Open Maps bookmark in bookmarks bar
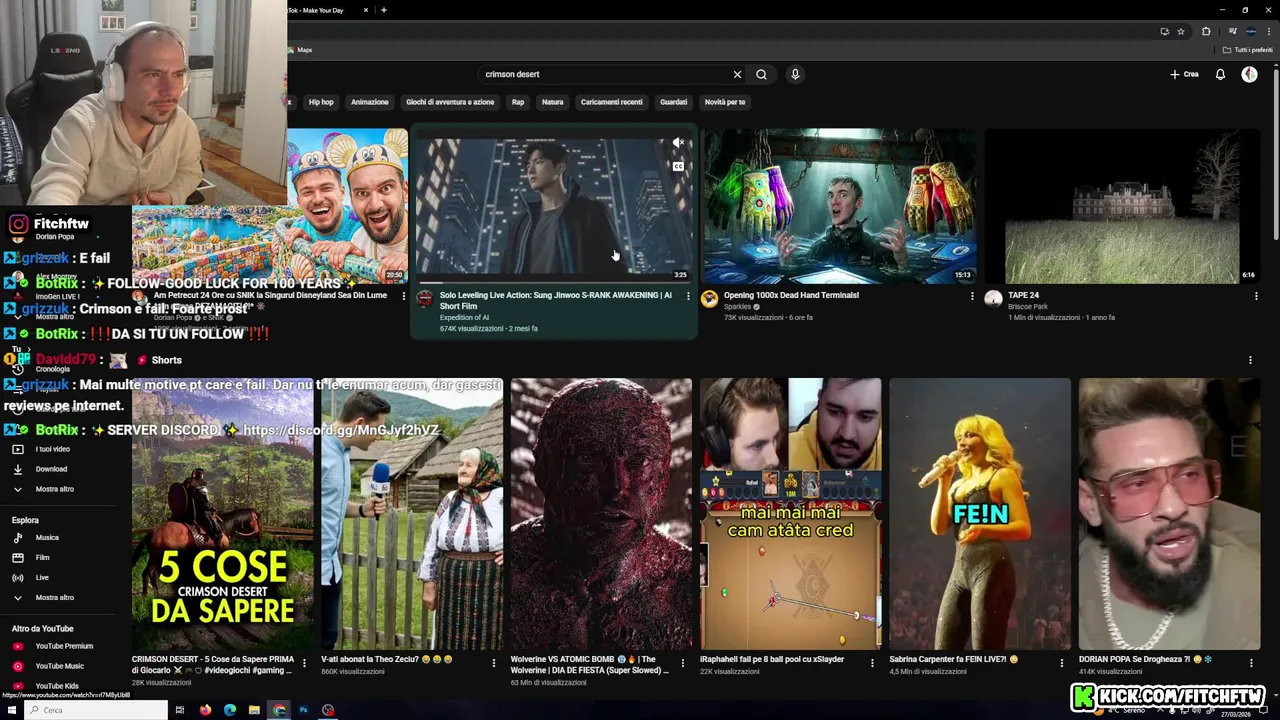The image size is (1280, 720). 299,50
